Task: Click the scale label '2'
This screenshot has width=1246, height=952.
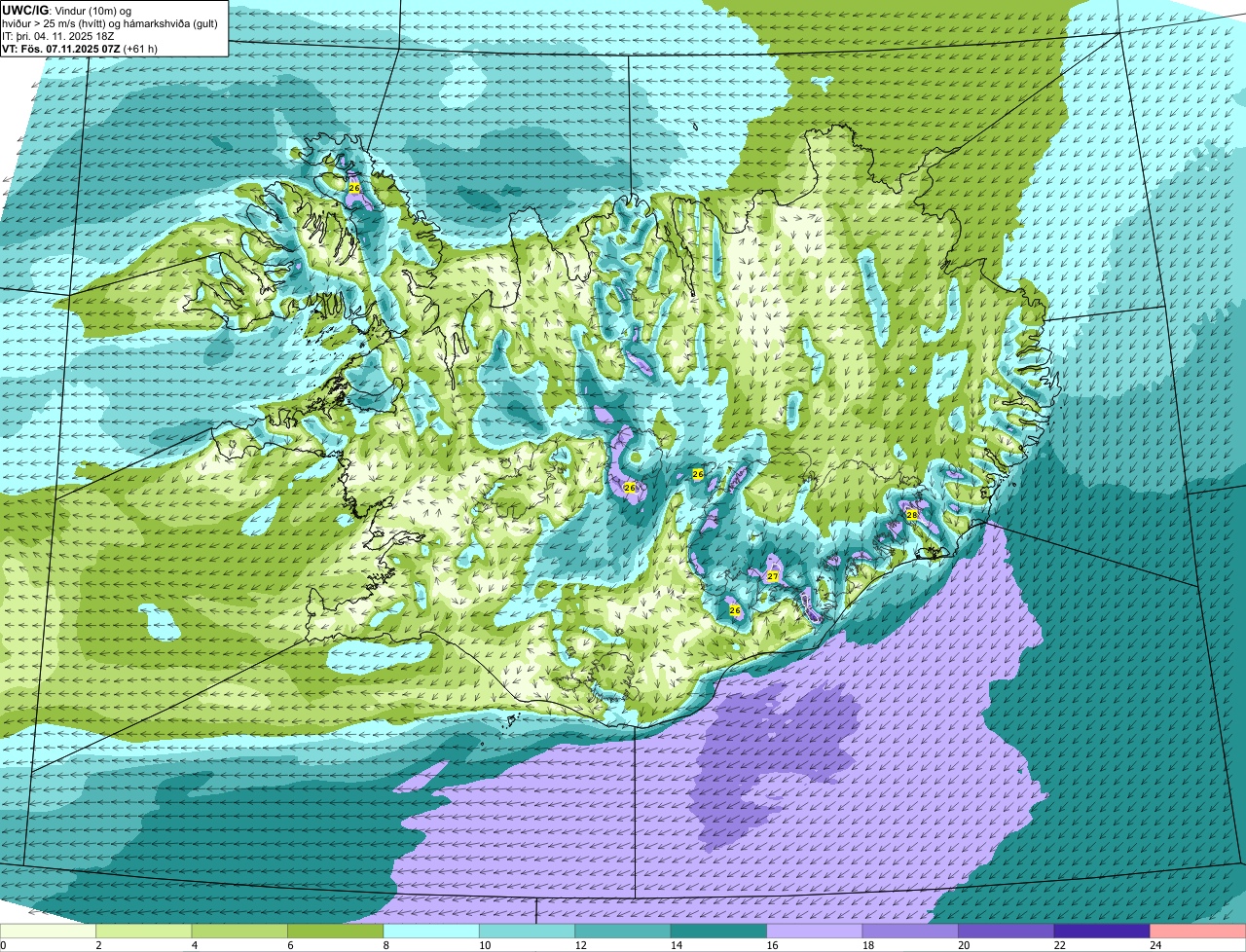Action: [98, 945]
